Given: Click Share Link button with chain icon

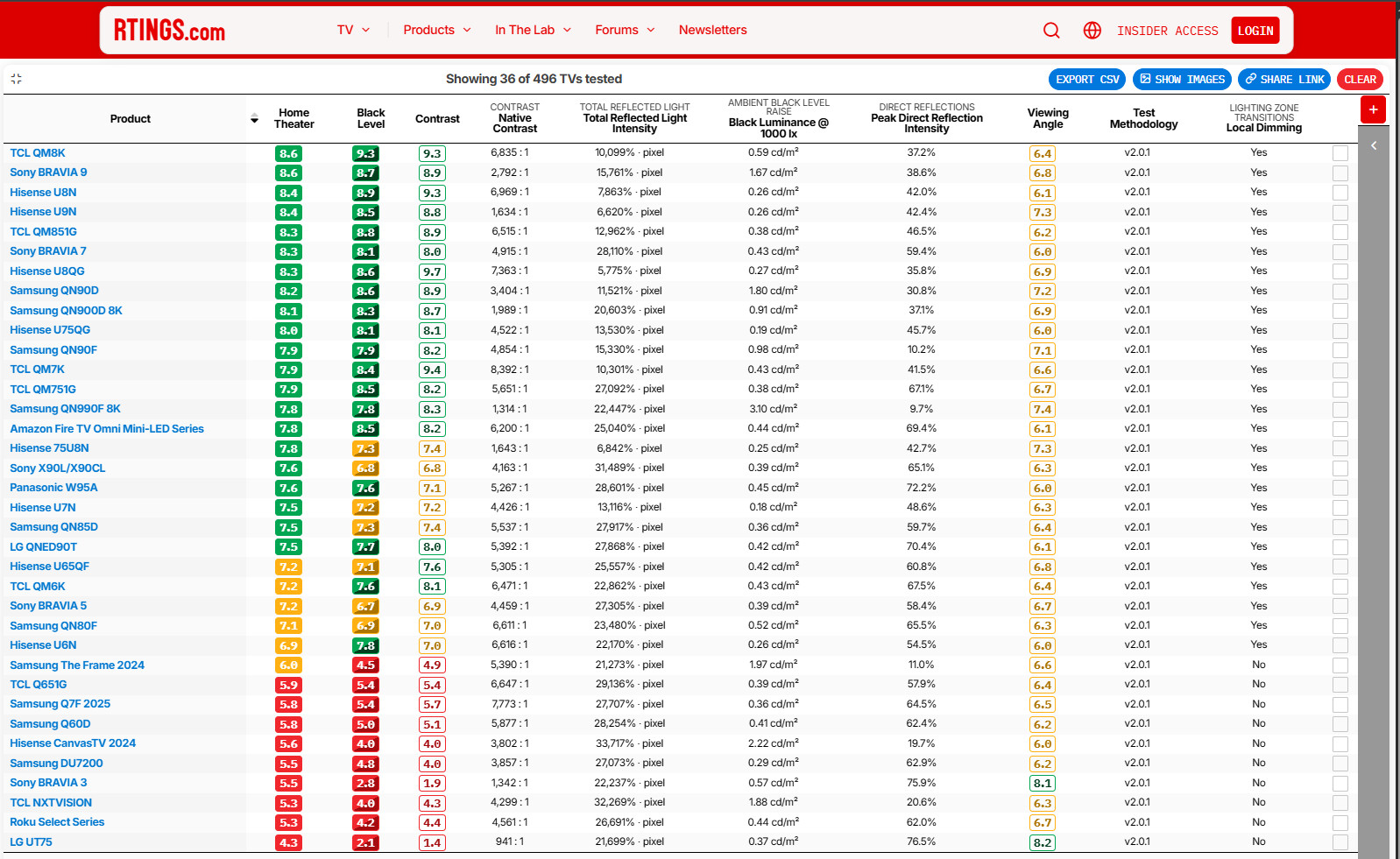Looking at the screenshot, I should pos(1284,80).
